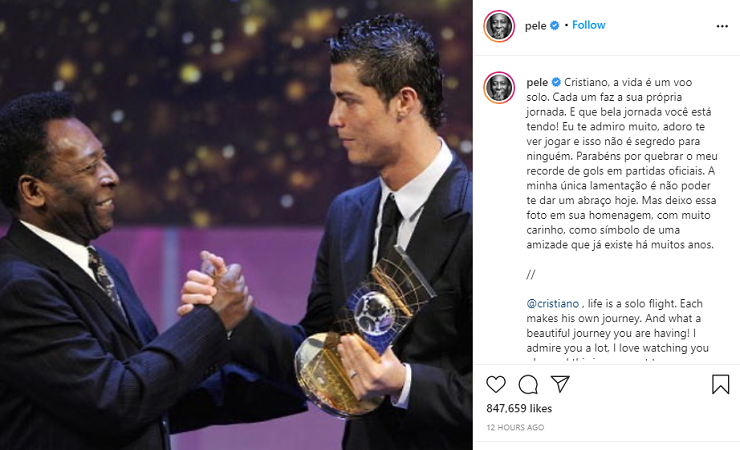Save the post with the bookmark icon
Image resolution: width=740 pixels, height=450 pixels.
(x=720, y=384)
